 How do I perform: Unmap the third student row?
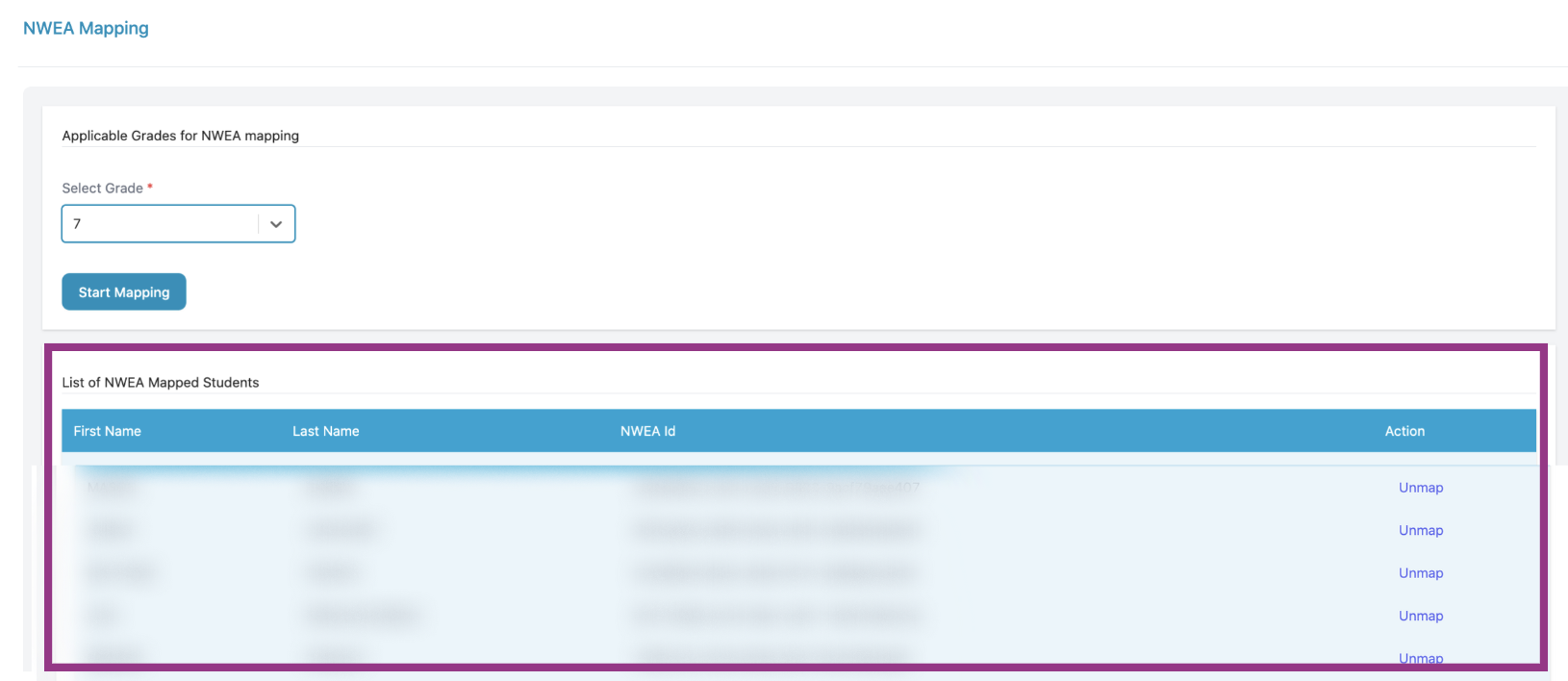pyautogui.click(x=1421, y=573)
